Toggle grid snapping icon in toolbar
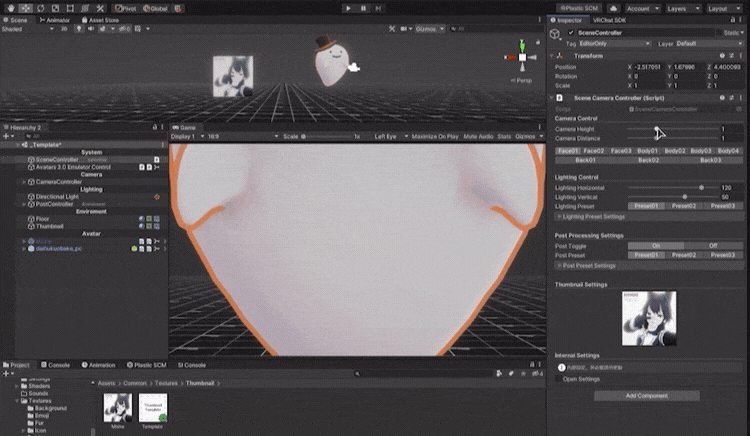The width and height of the screenshot is (750, 436). click(x=178, y=8)
